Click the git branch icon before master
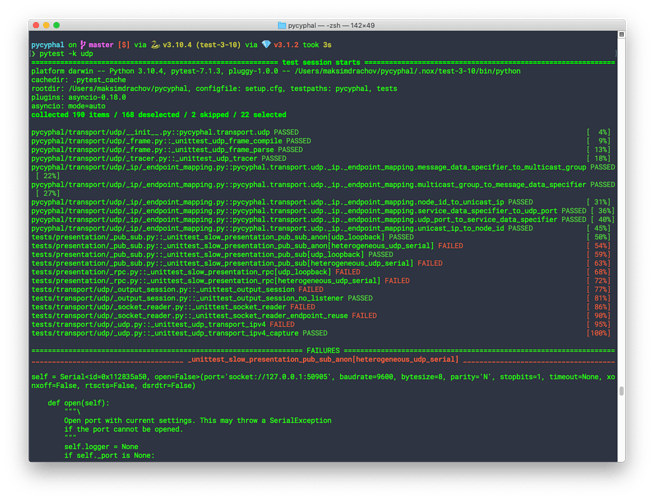The width and height of the screenshot is (654, 500). pyautogui.click(x=83, y=45)
